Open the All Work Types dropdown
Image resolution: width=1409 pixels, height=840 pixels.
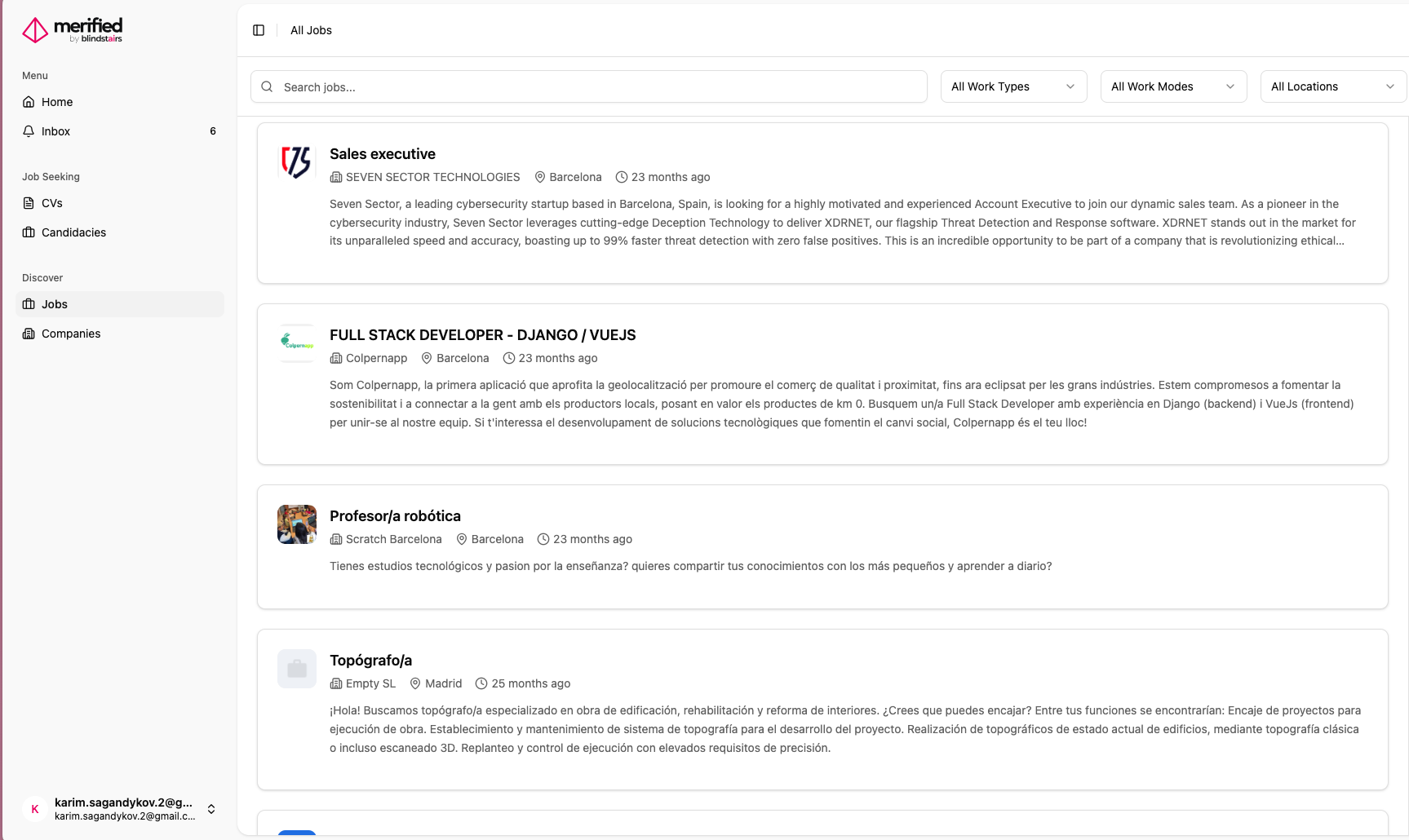pyautogui.click(x=1012, y=86)
